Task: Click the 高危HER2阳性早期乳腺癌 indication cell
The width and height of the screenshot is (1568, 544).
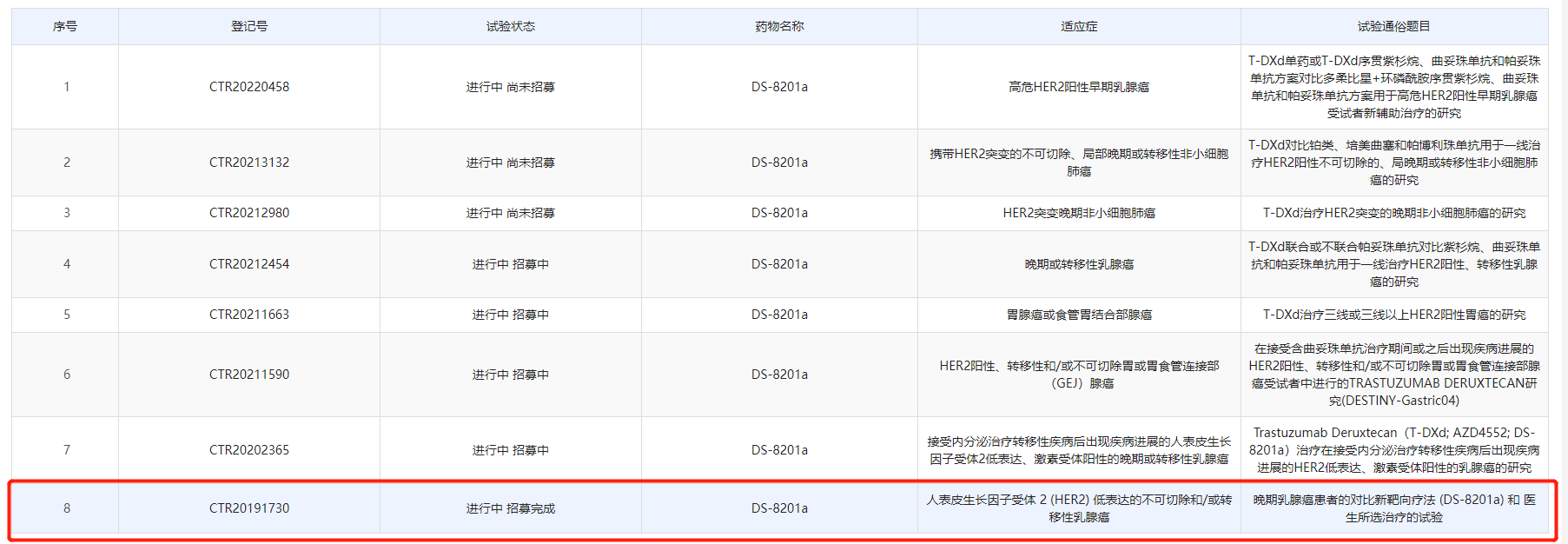Action: point(1079,87)
